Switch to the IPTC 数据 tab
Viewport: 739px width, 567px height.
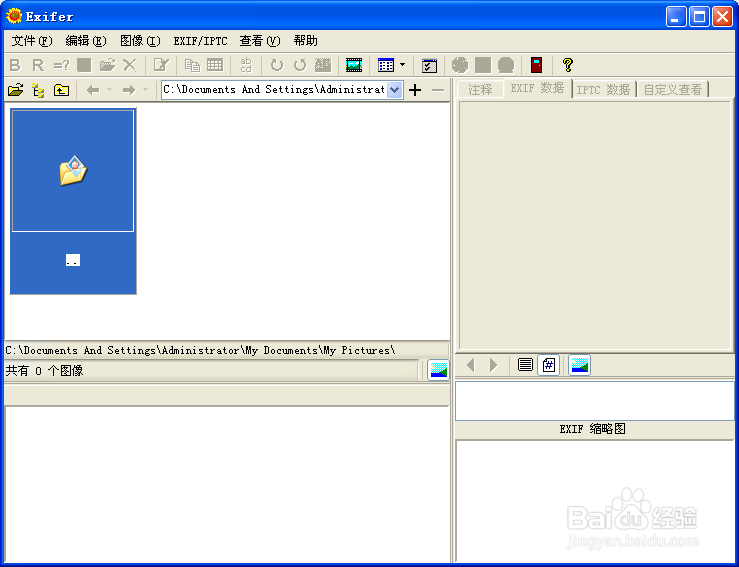click(603, 89)
